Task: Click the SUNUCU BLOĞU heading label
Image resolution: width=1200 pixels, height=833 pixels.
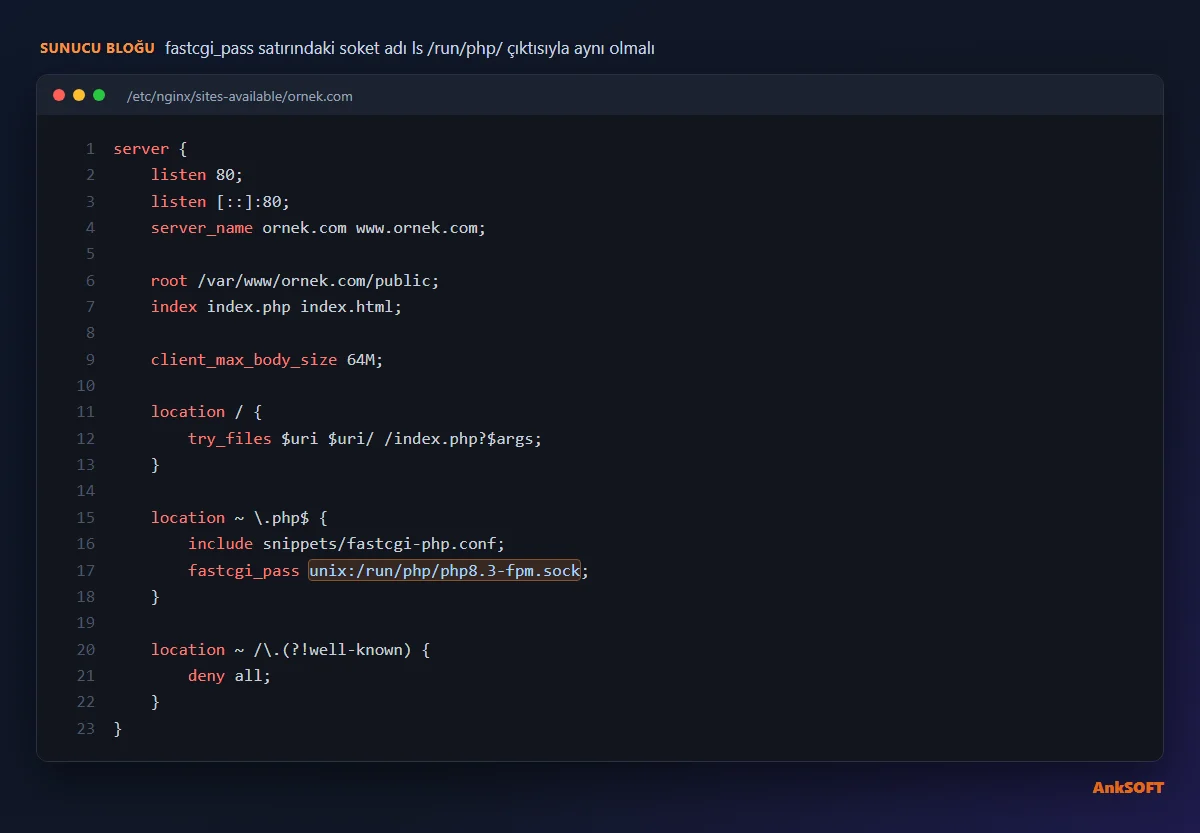Action: click(x=97, y=48)
